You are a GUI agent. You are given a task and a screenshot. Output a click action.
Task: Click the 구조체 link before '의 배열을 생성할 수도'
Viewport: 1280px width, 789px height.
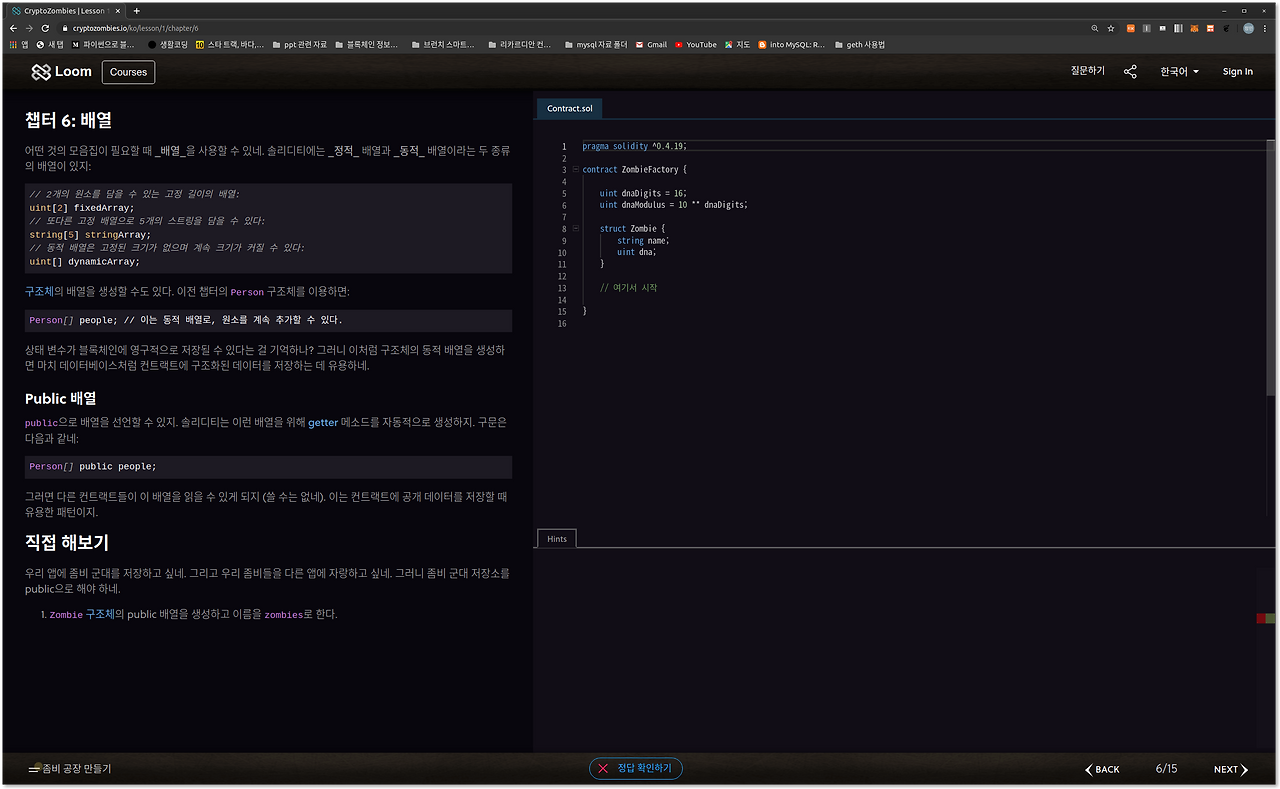[x=39, y=292]
